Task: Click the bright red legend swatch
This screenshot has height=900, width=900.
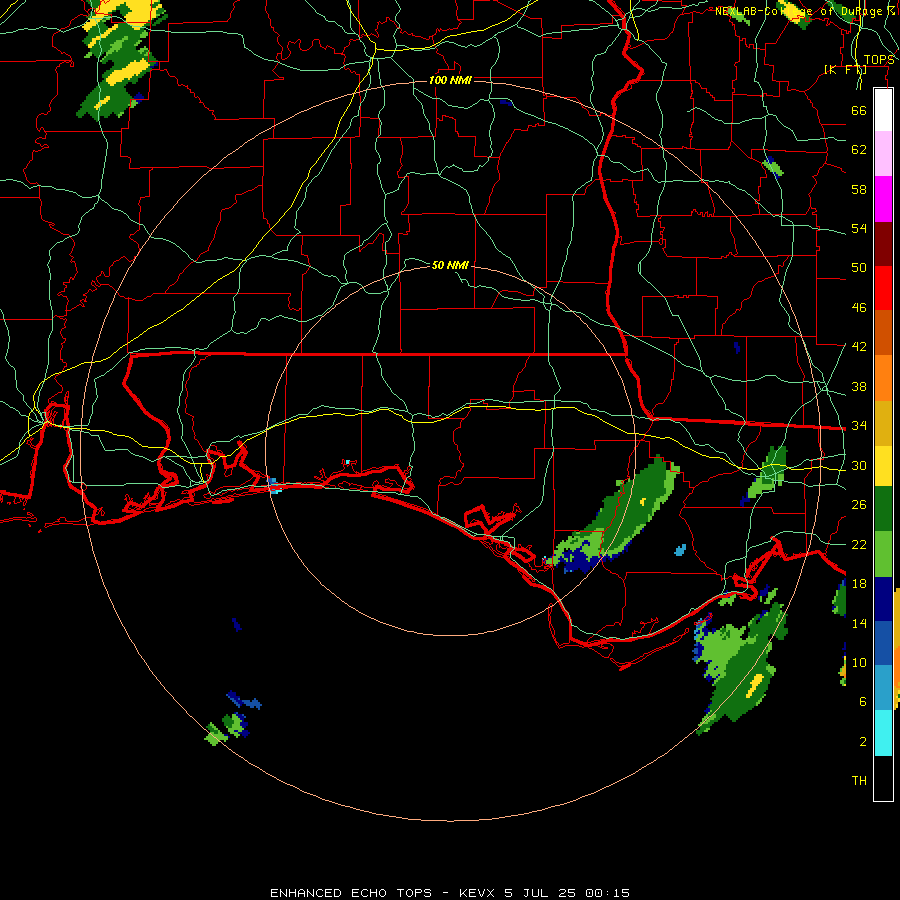Action: (x=883, y=288)
